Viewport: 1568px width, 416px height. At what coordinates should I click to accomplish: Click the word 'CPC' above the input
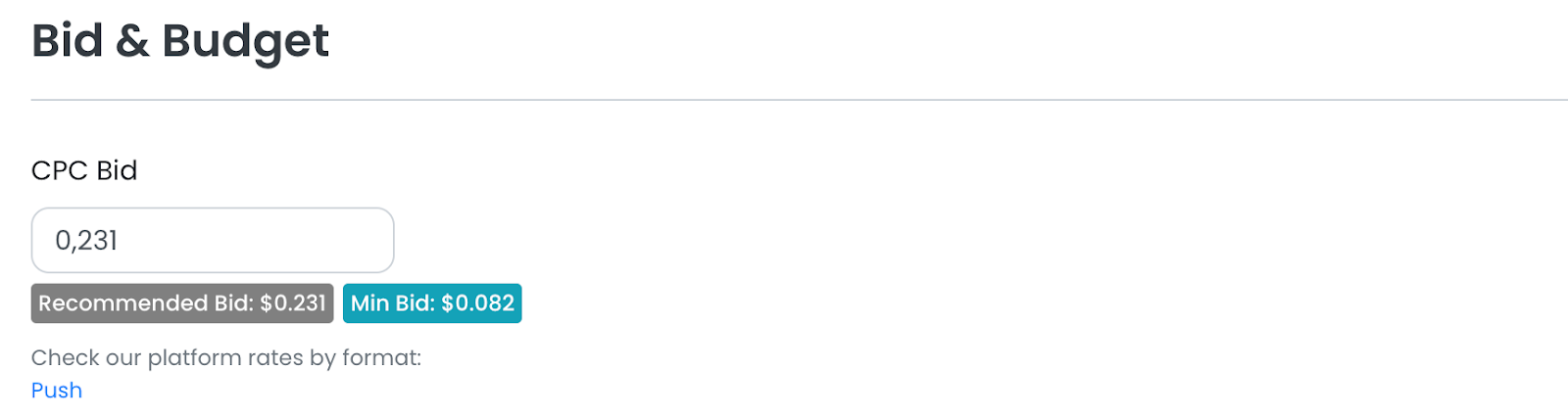(60, 170)
